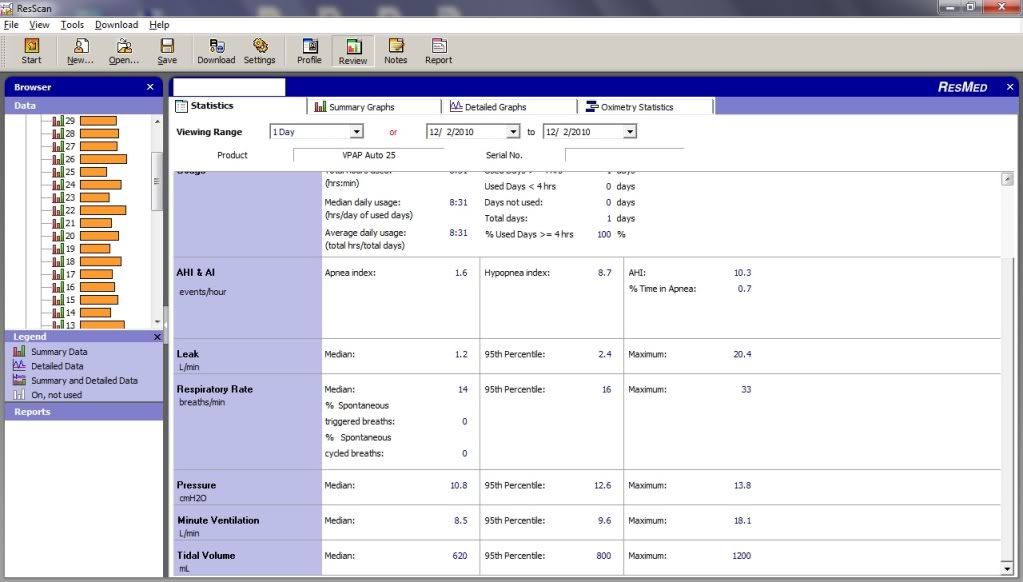Expand the Viewing Range 1 Day dropdown
Image resolution: width=1023 pixels, height=582 pixels.
point(356,132)
